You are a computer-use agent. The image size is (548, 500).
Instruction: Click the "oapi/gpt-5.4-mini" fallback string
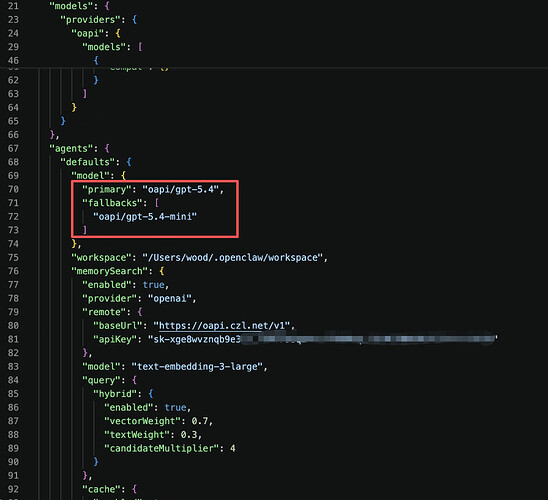point(145,217)
